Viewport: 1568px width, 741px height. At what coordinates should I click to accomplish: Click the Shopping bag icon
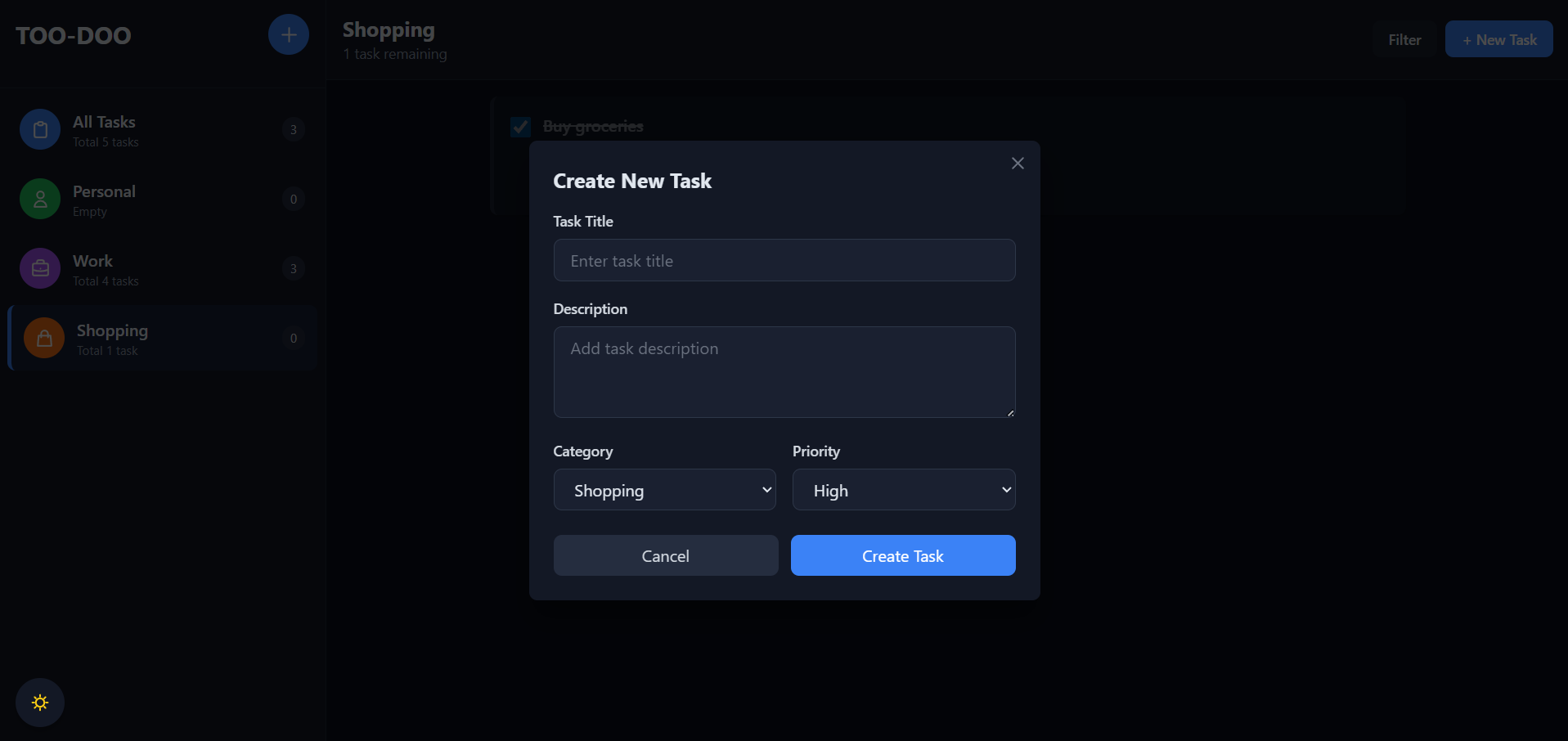(x=44, y=339)
